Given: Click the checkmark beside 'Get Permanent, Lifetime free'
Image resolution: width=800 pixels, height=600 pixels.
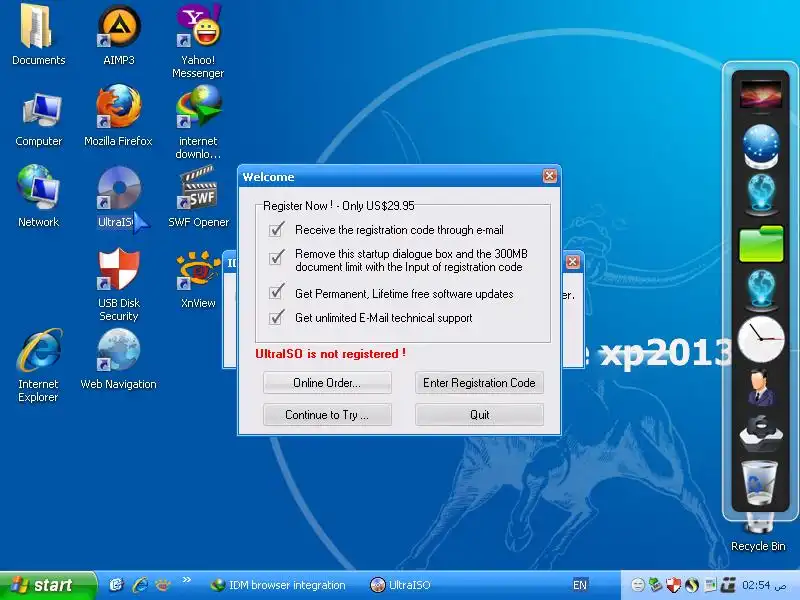Looking at the screenshot, I should (277, 291).
